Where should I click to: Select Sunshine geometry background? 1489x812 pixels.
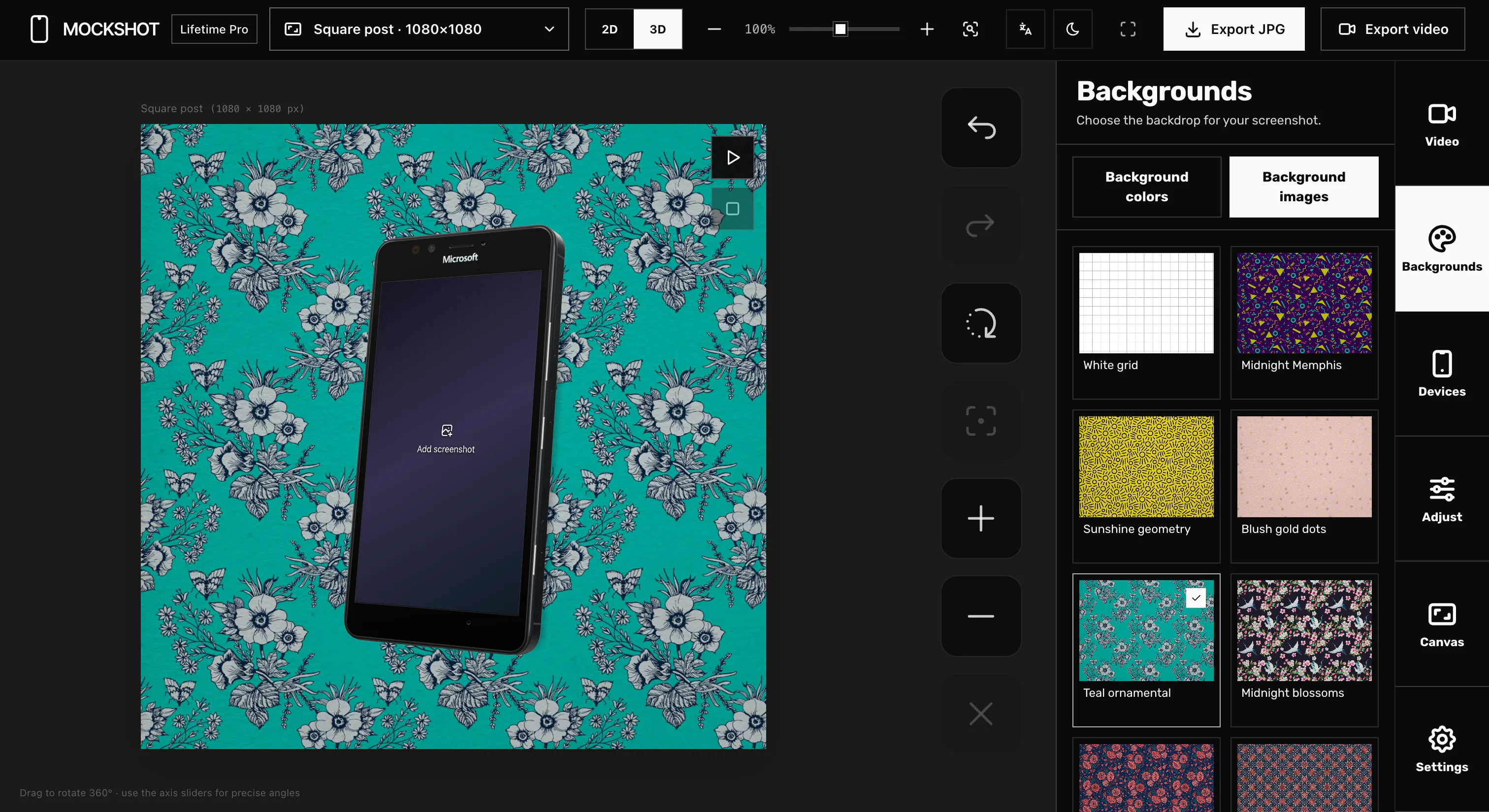point(1146,486)
